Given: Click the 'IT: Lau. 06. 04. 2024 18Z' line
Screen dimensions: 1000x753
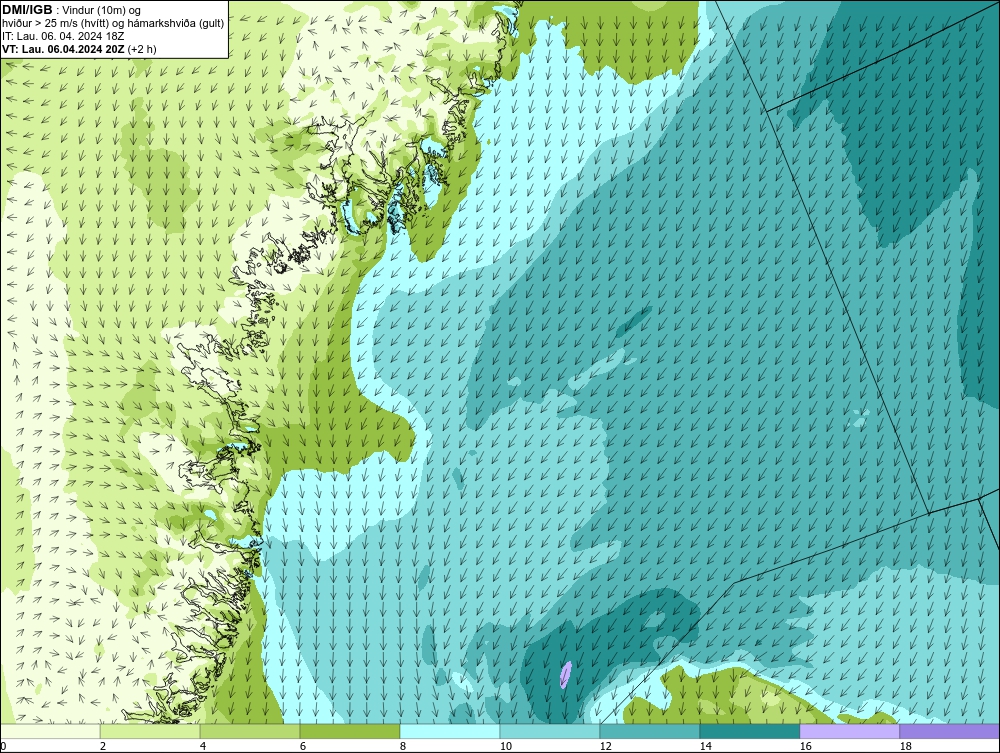Looking at the screenshot, I should click(63, 36).
